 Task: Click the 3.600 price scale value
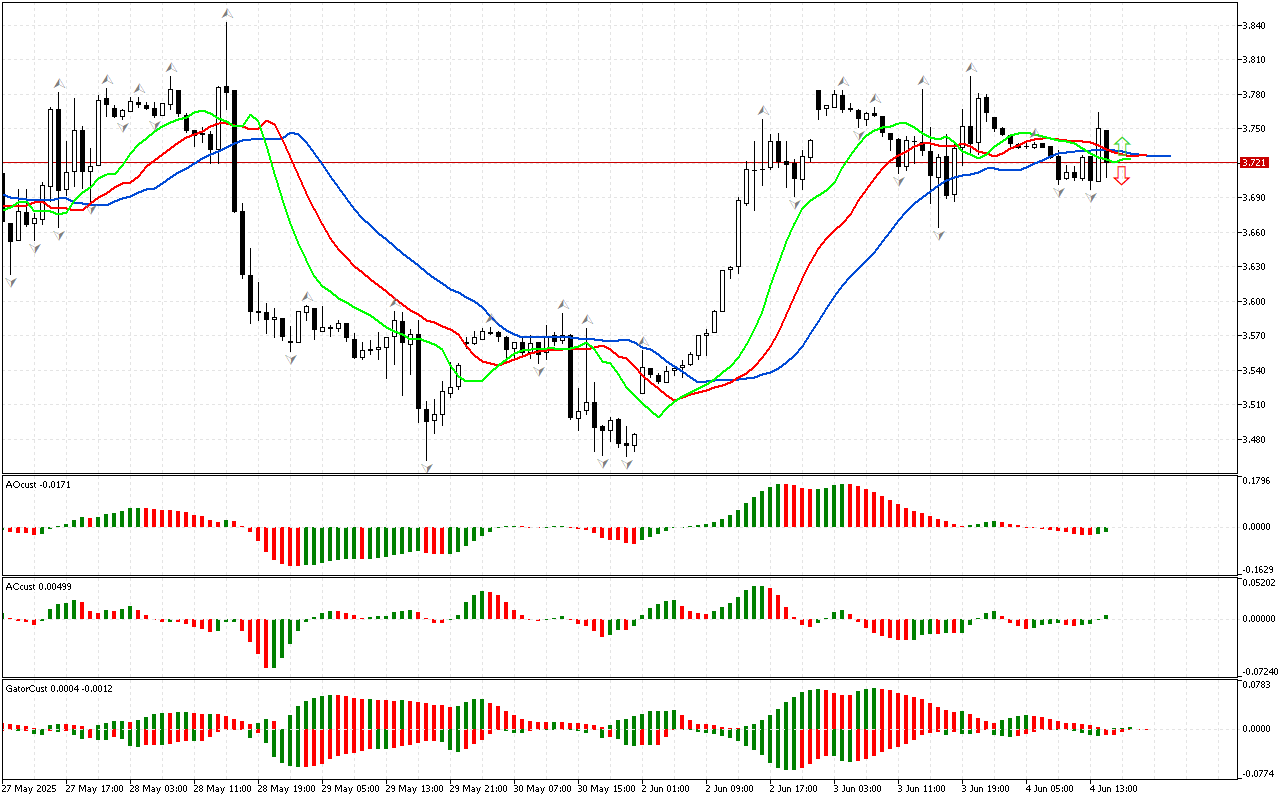click(x=1254, y=302)
